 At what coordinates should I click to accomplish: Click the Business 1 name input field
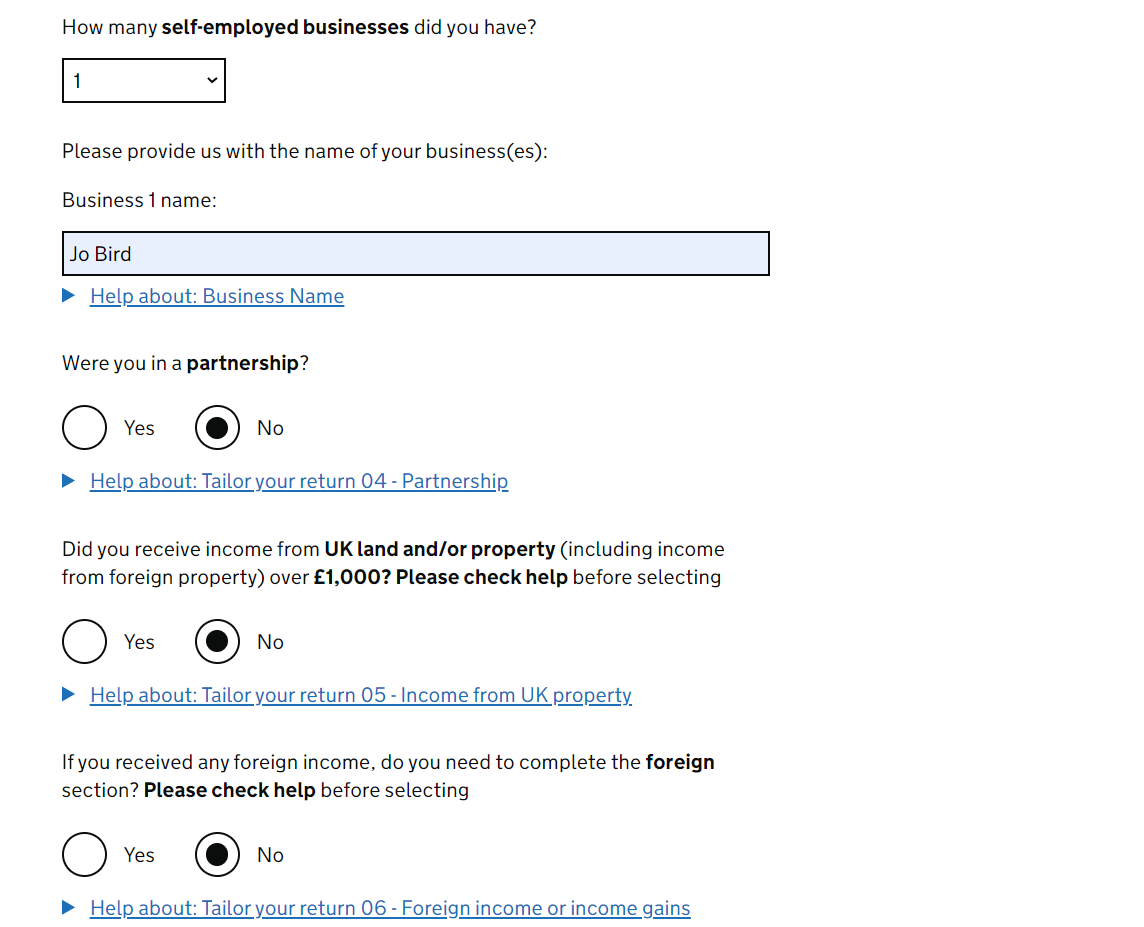[416, 254]
